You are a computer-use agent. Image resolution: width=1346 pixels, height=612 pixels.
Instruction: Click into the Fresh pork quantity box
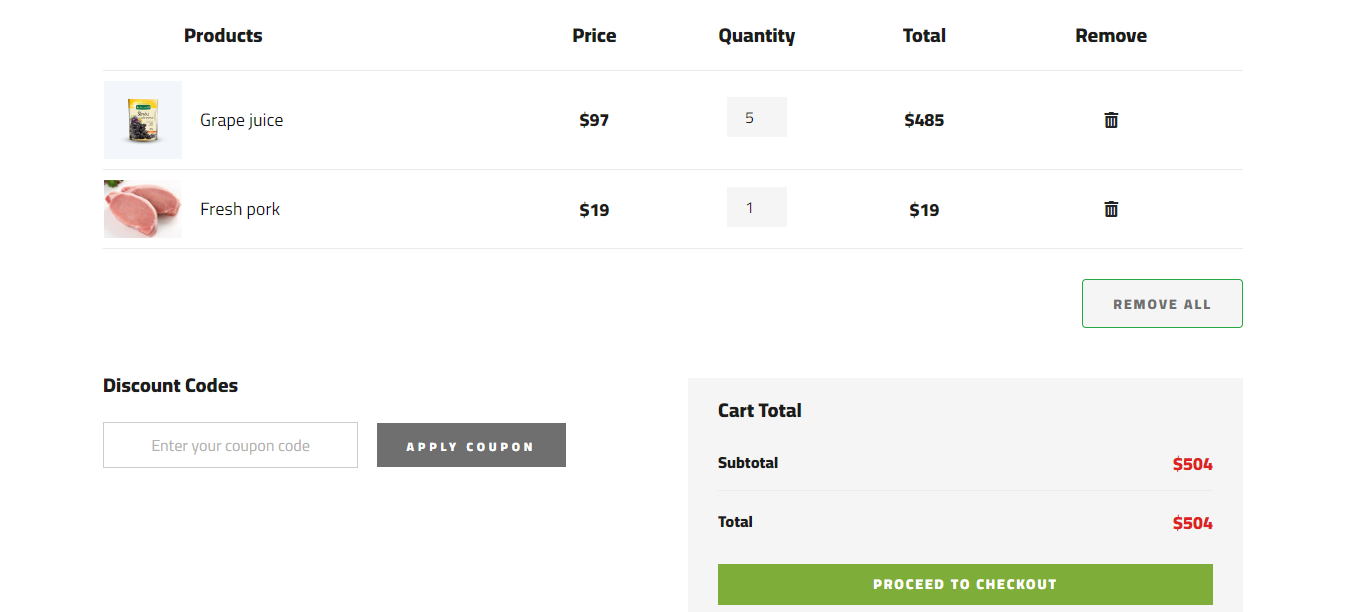(756, 208)
